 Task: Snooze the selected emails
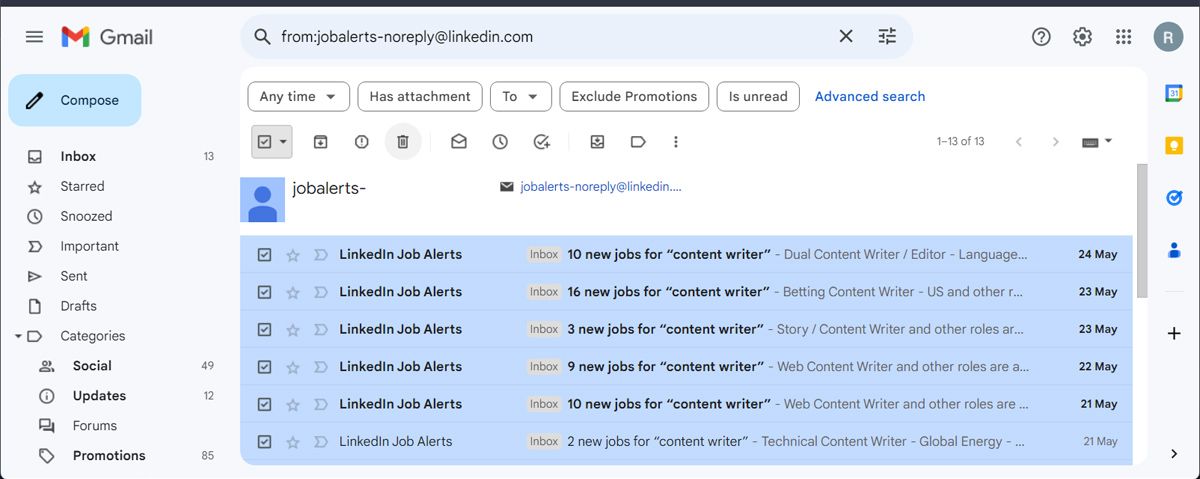(x=500, y=142)
